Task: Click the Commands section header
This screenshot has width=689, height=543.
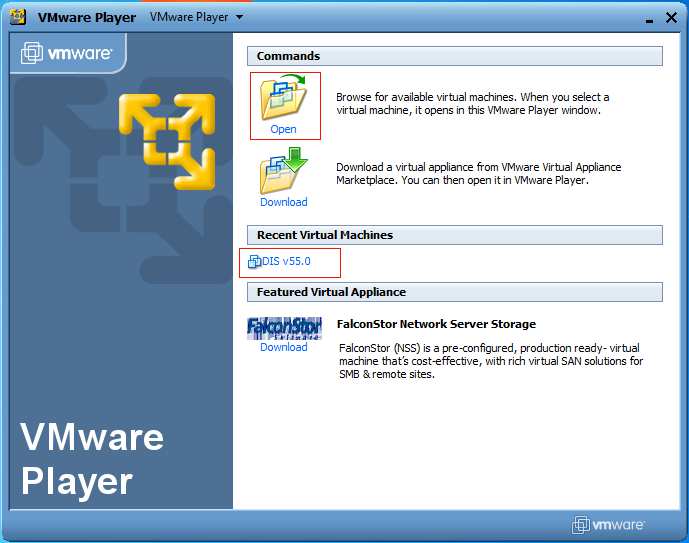Action: point(455,56)
